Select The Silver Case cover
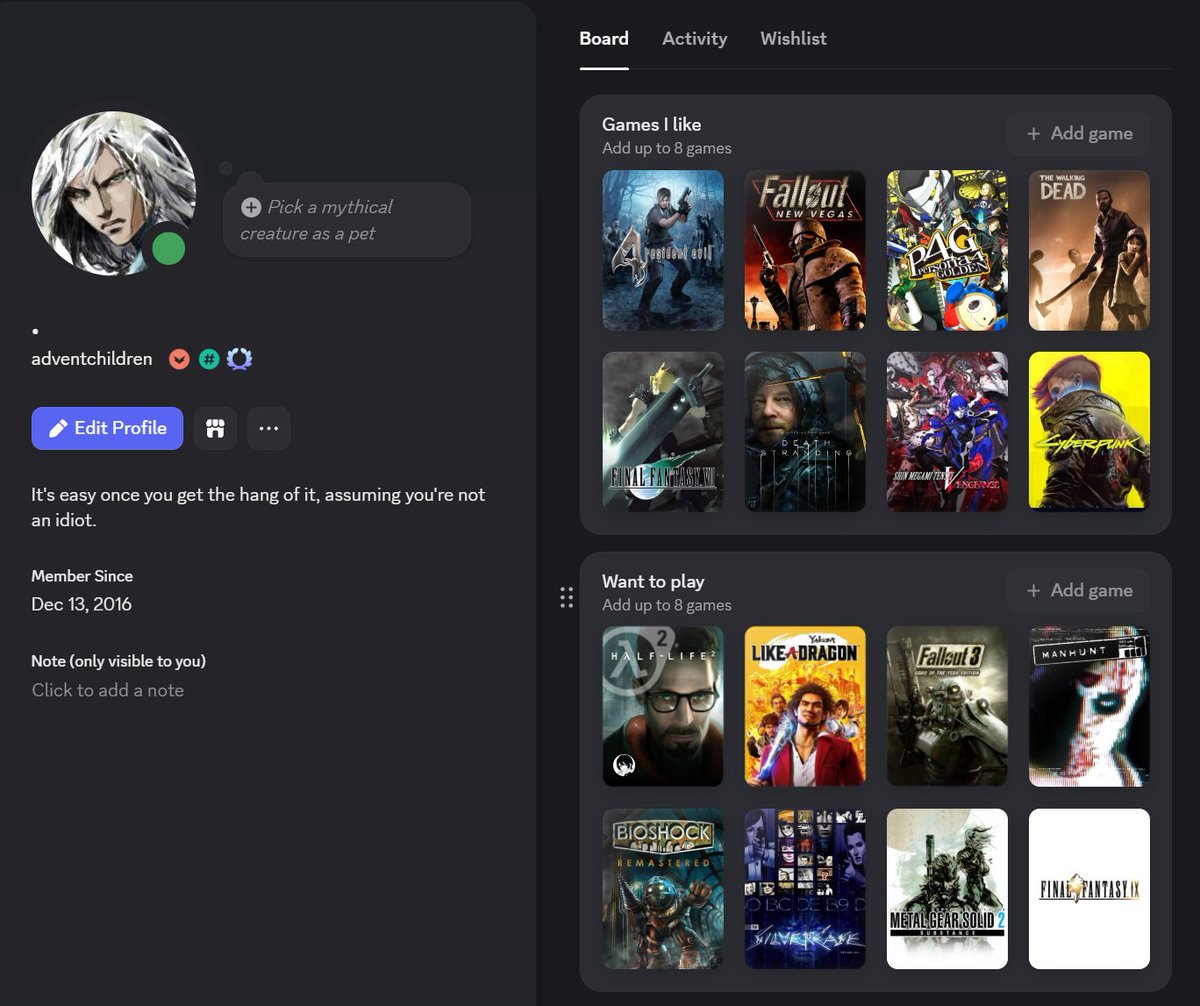Screen dimensions: 1200x1006 pos(805,889)
